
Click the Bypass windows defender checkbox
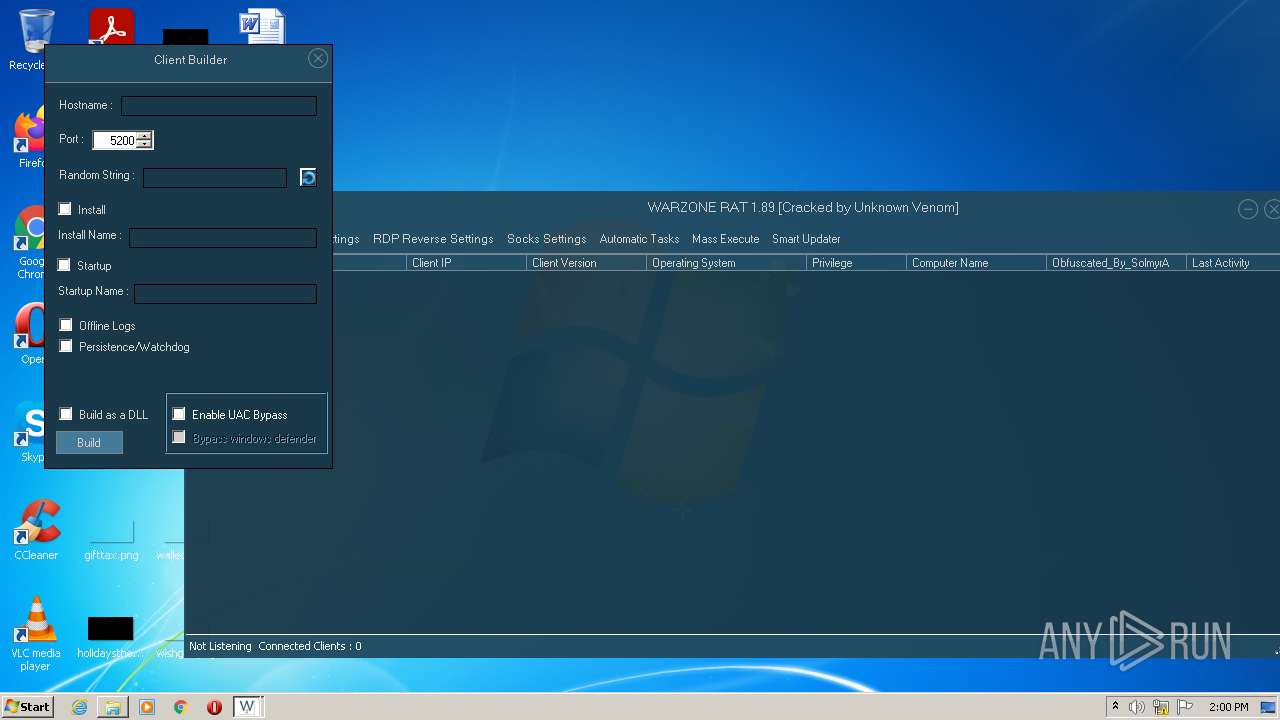[x=179, y=438]
